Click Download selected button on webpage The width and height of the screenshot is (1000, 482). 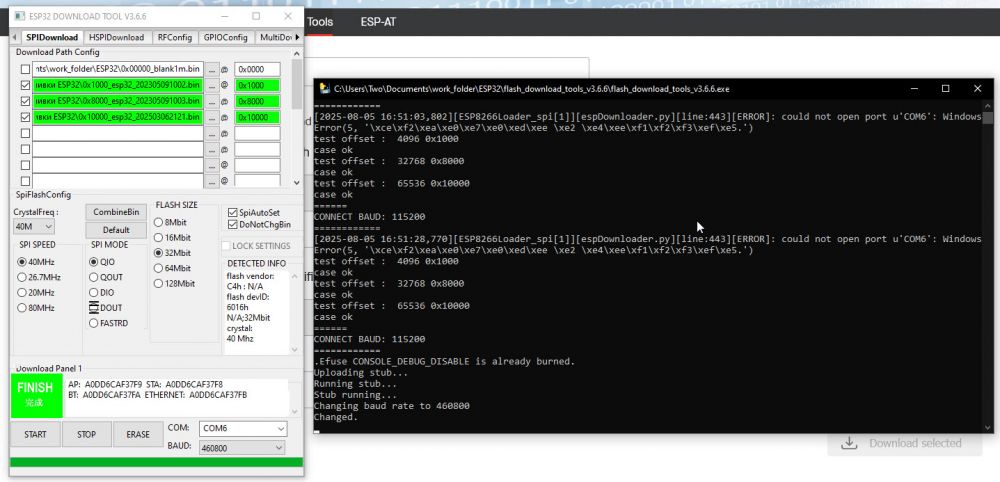pos(904,443)
